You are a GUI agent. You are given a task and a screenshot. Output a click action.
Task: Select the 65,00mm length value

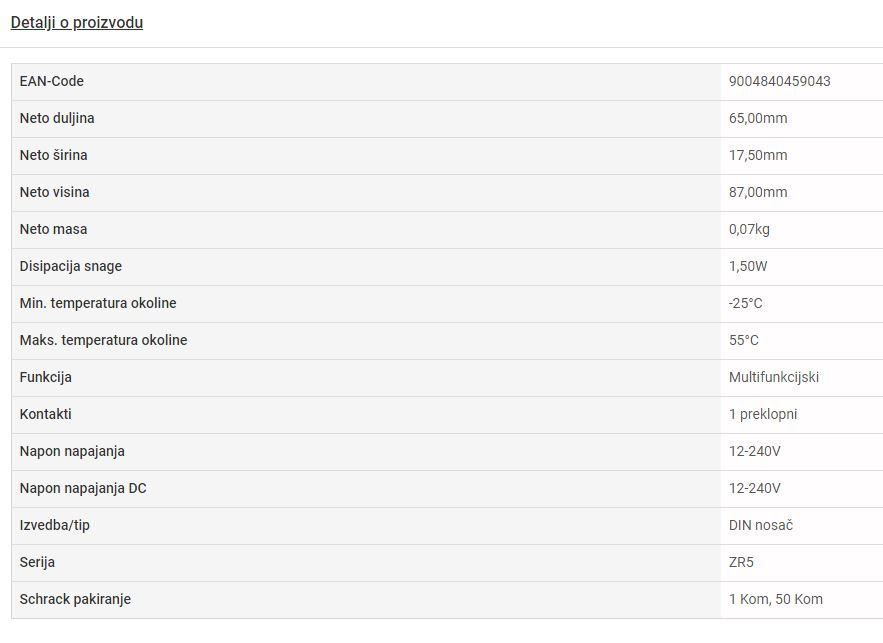(x=758, y=118)
